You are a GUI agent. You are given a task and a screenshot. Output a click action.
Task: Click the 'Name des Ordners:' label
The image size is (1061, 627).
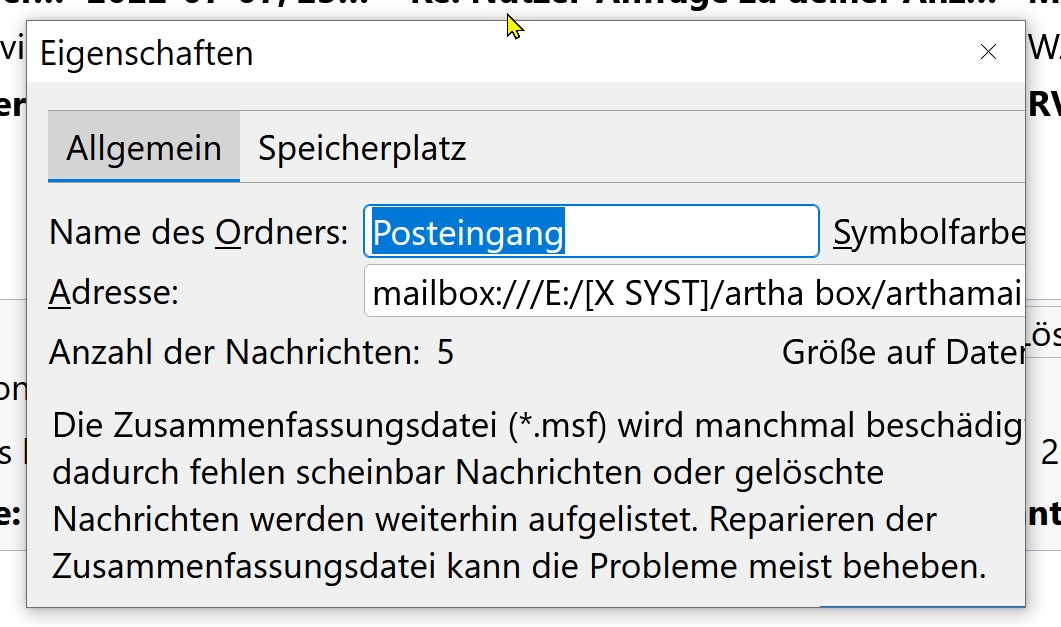[x=198, y=233]
